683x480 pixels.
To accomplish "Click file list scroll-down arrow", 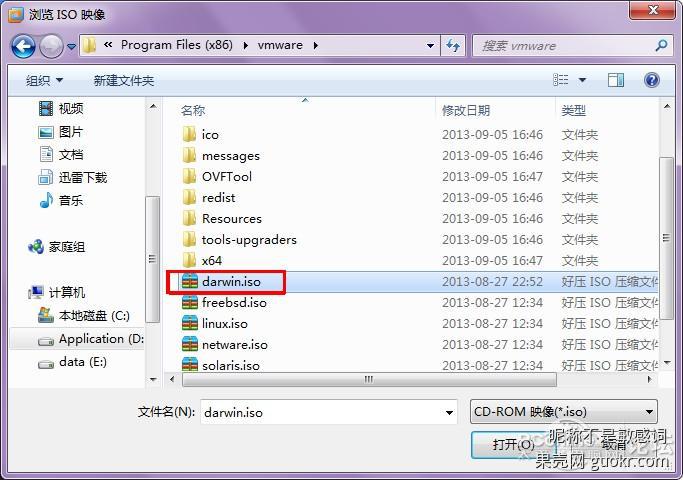I will (666, 363).
